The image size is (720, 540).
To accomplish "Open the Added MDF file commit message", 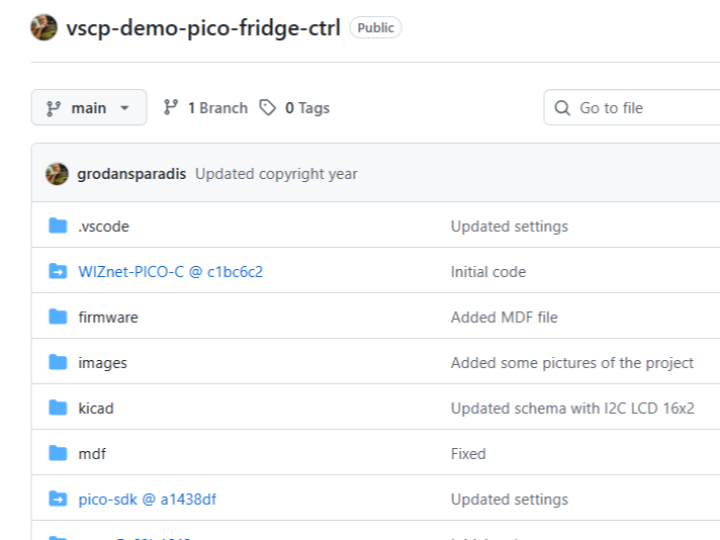I will tap(504, 317).
